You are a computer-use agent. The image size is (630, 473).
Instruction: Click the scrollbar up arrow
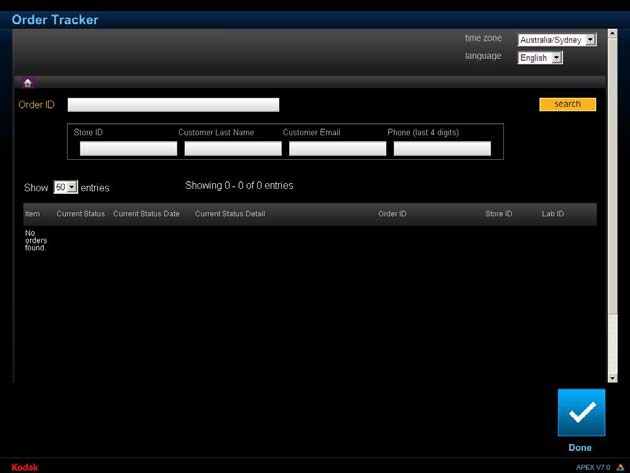(612, 34)
